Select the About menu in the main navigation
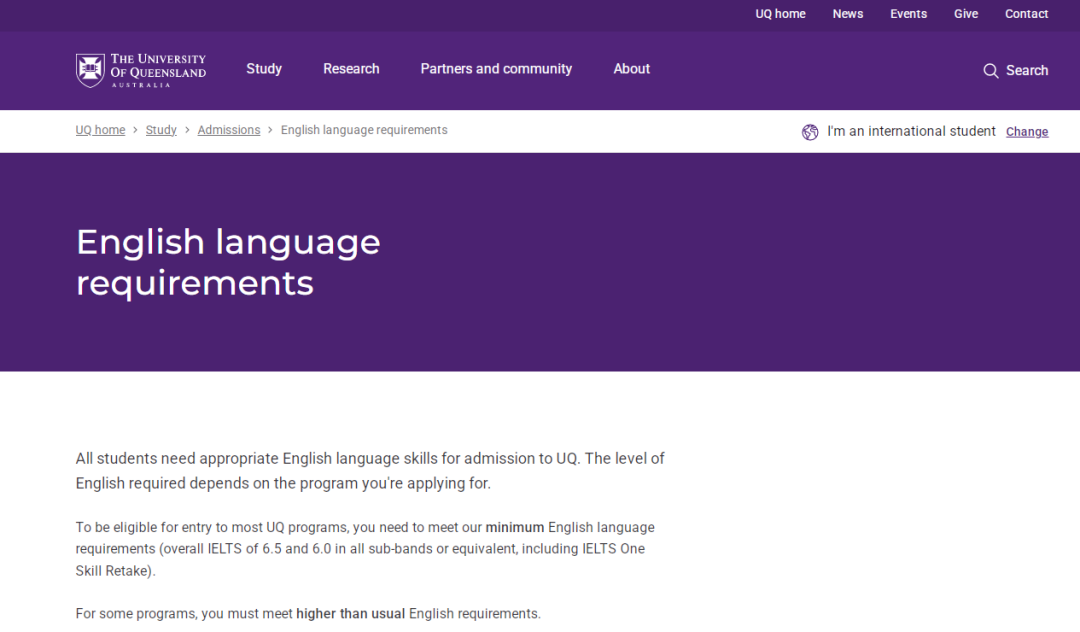 (631, 69)
